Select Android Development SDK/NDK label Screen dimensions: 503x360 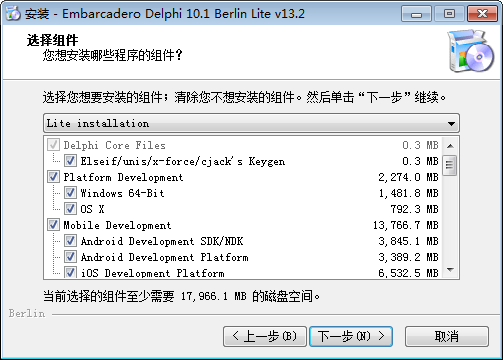(162, 241)
